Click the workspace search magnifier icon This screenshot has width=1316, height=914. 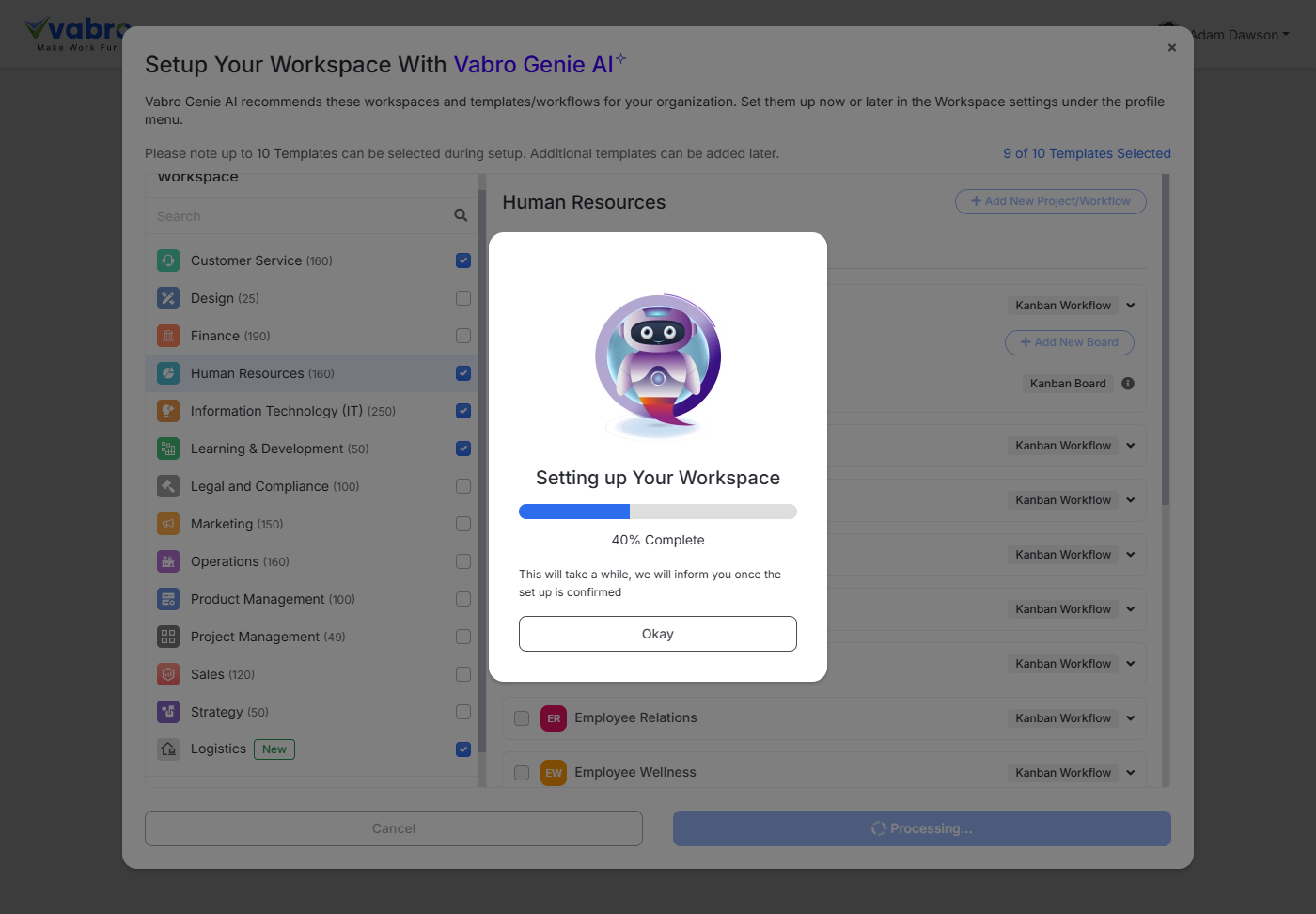tap(461, 215)
